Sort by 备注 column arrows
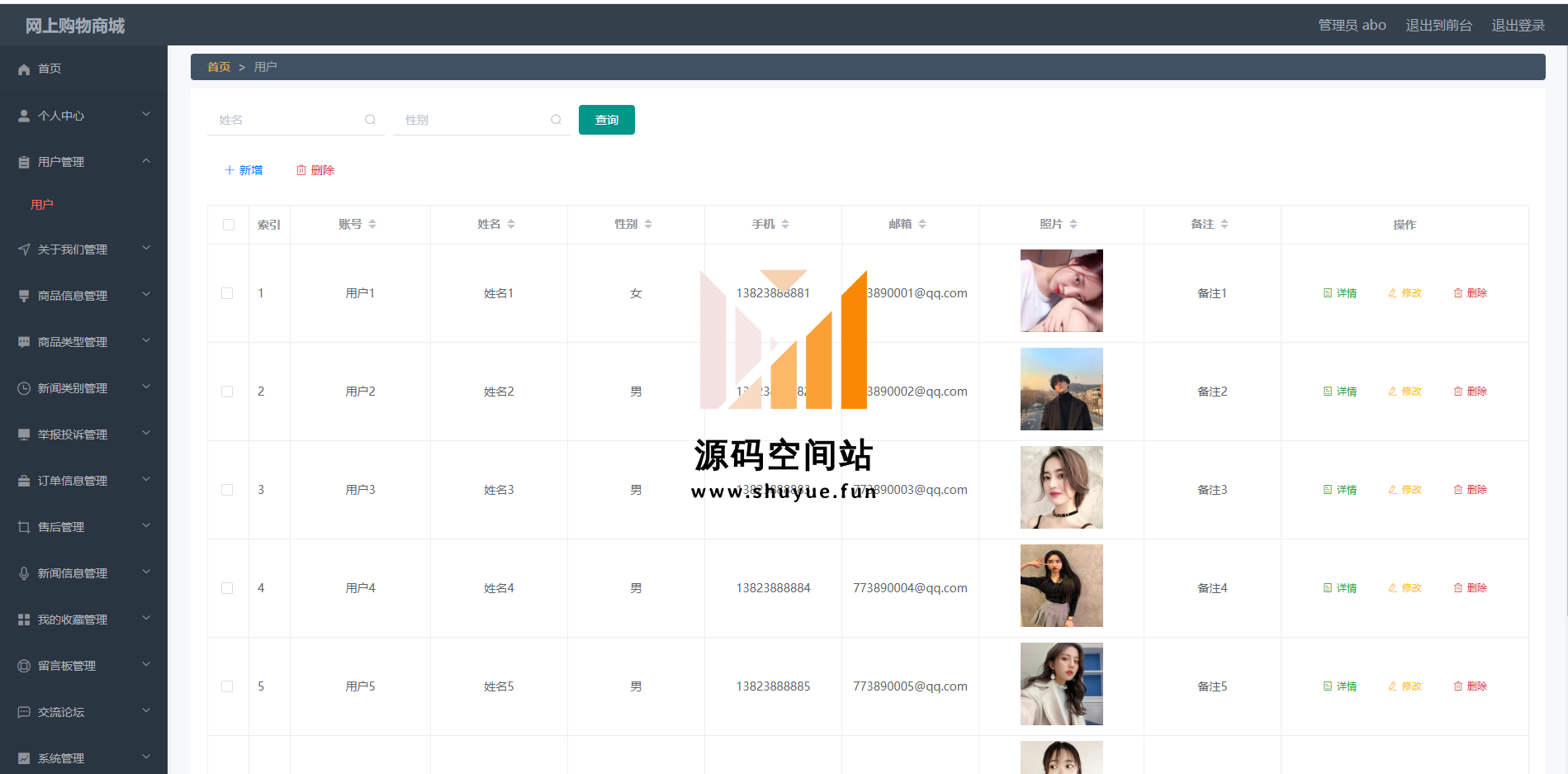 point(1225,224)
